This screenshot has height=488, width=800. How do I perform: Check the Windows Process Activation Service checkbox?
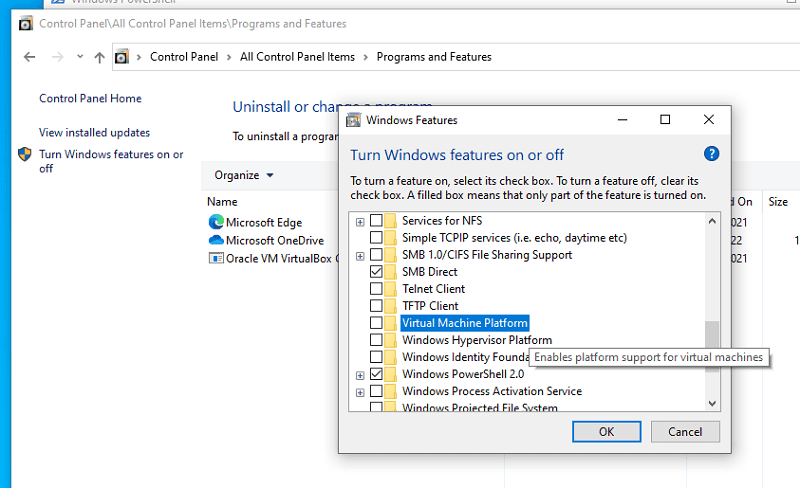click(376, 391)
